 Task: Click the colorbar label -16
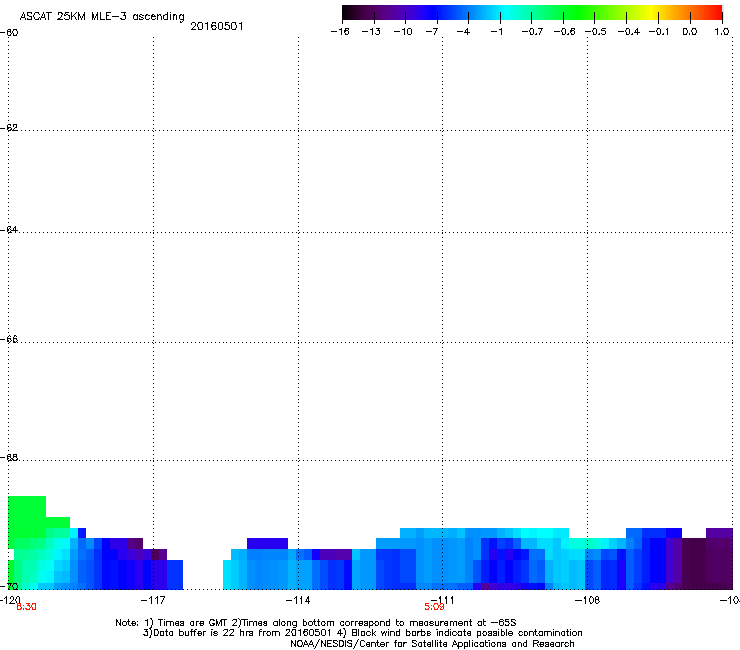pyautogui.click(x=340, y=32)
